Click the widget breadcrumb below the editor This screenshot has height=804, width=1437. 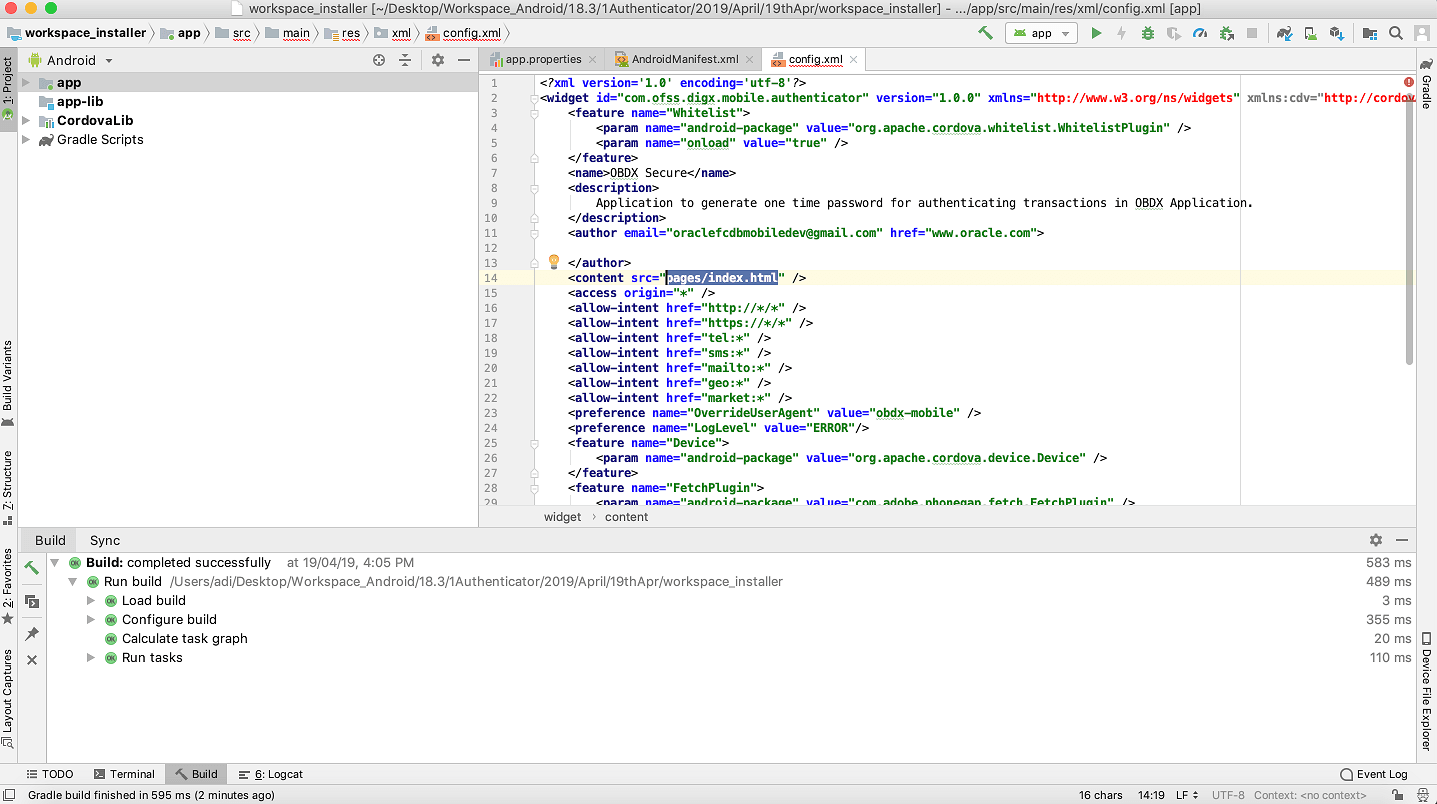562,517
